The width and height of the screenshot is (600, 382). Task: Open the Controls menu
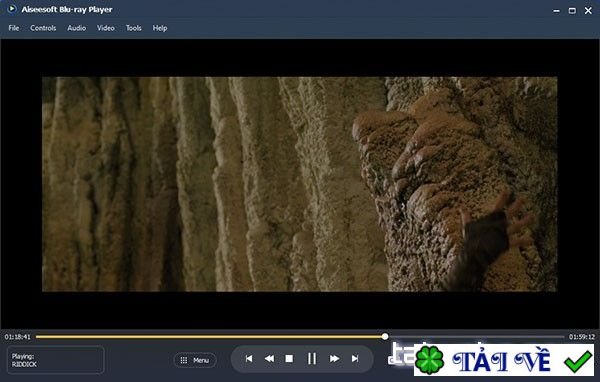[x=43, y=28]
